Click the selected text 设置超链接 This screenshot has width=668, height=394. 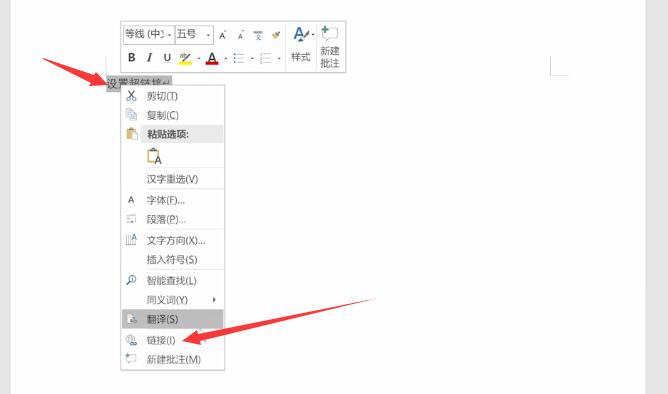tap(139, 82)
